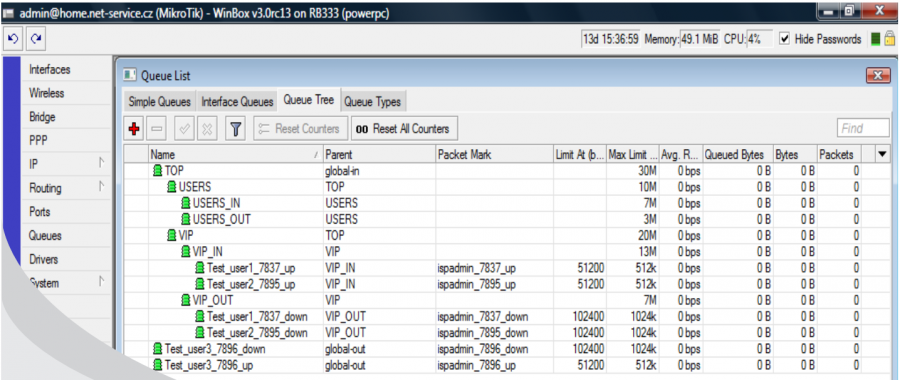Open the Filter funnel icon

pyautogui.click(x=235, y=129)
